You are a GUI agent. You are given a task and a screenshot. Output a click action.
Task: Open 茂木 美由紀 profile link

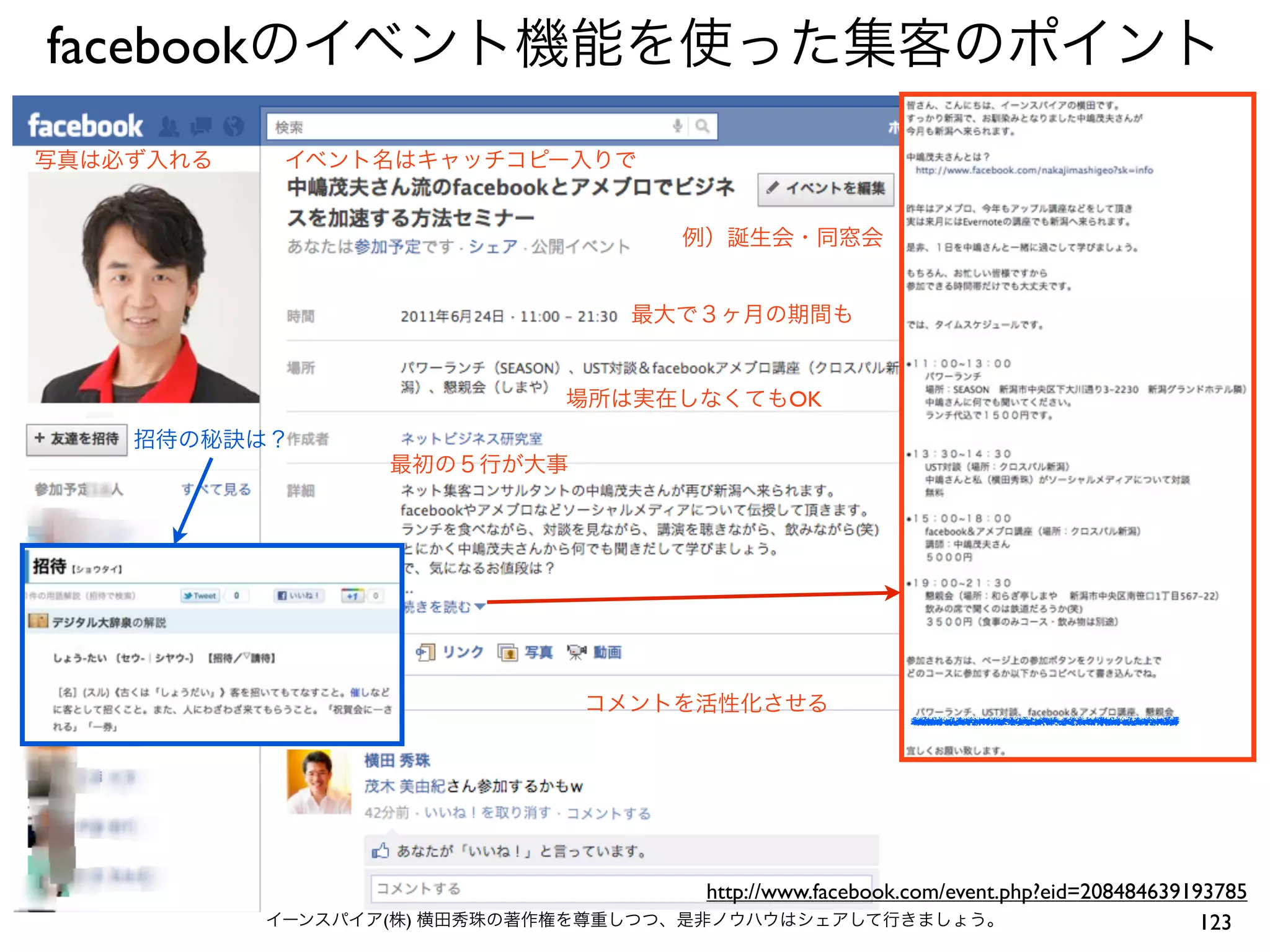(x=405, y=787)
